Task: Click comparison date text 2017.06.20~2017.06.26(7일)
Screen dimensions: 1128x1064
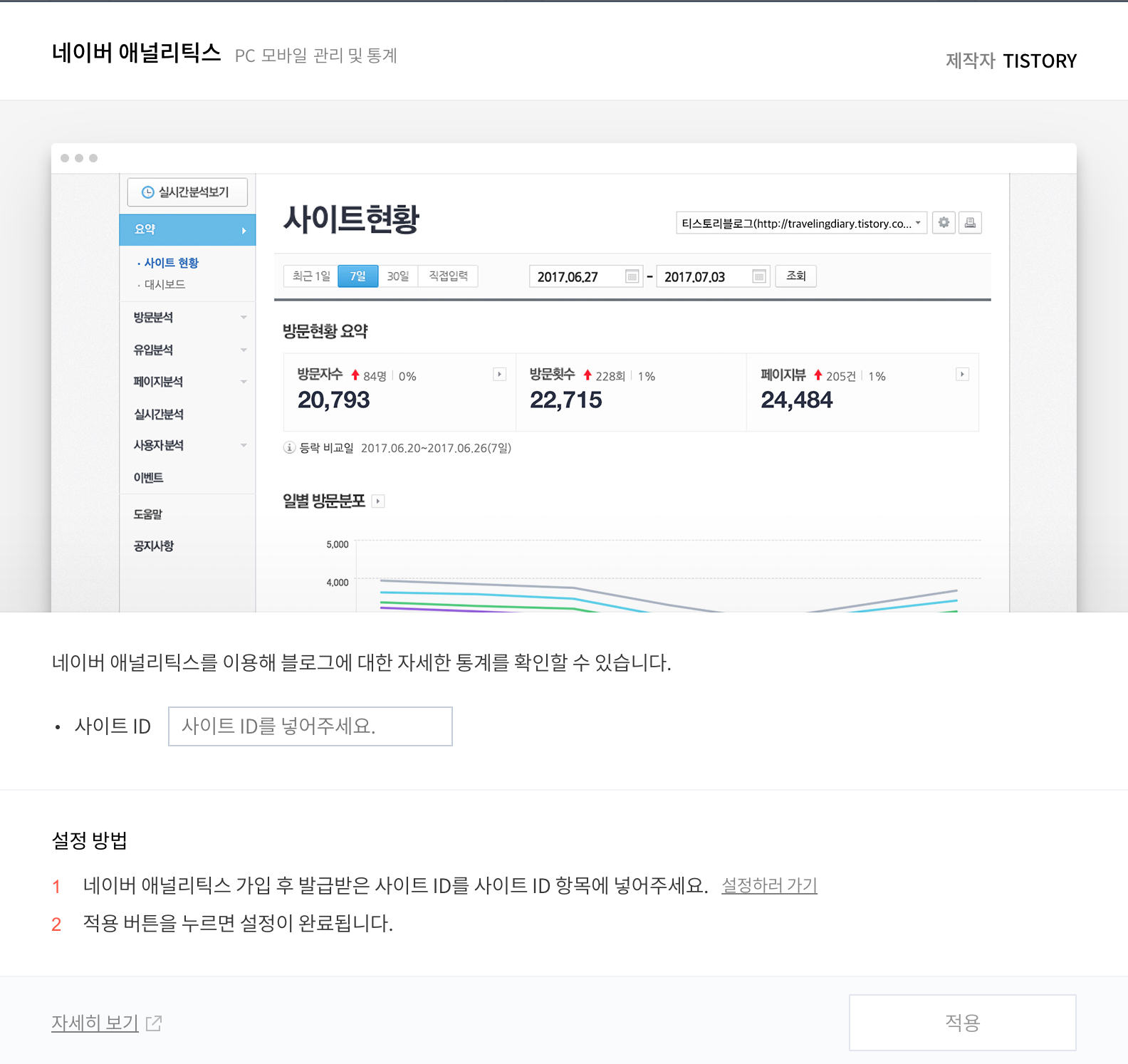Action: tap(436, 448)
